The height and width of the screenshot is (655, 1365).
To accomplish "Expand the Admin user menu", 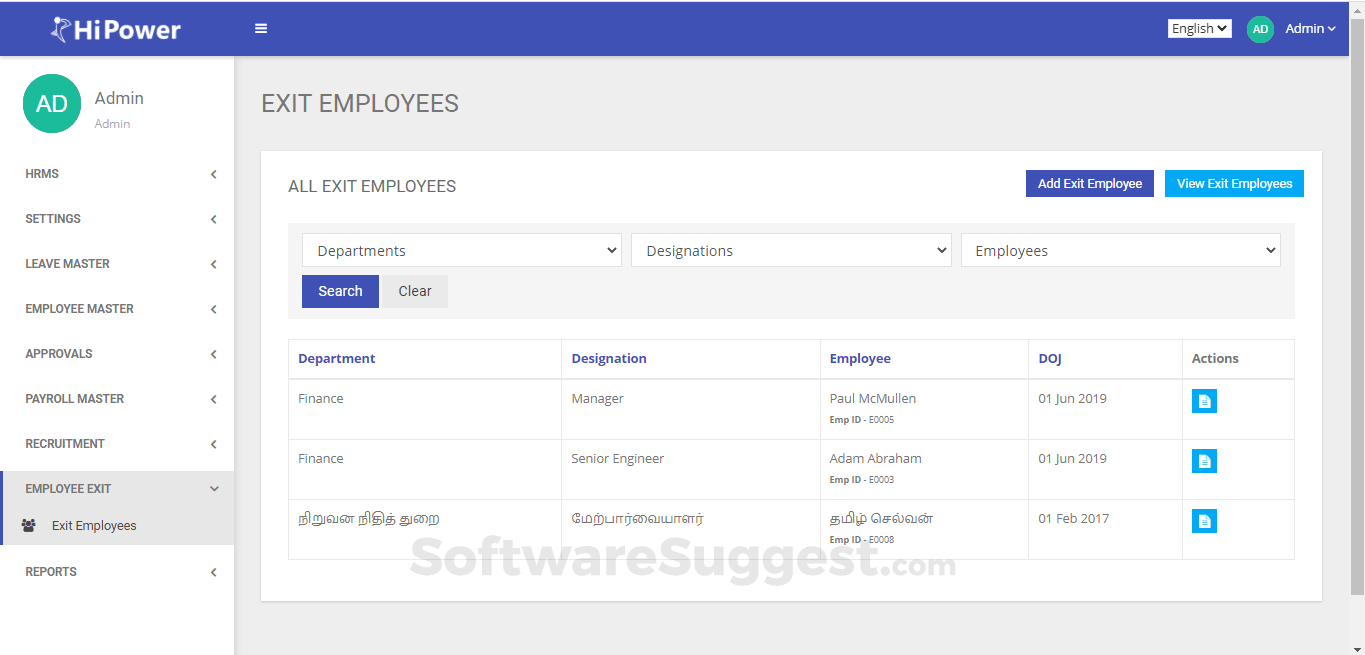I will [x=1310, y=29].
